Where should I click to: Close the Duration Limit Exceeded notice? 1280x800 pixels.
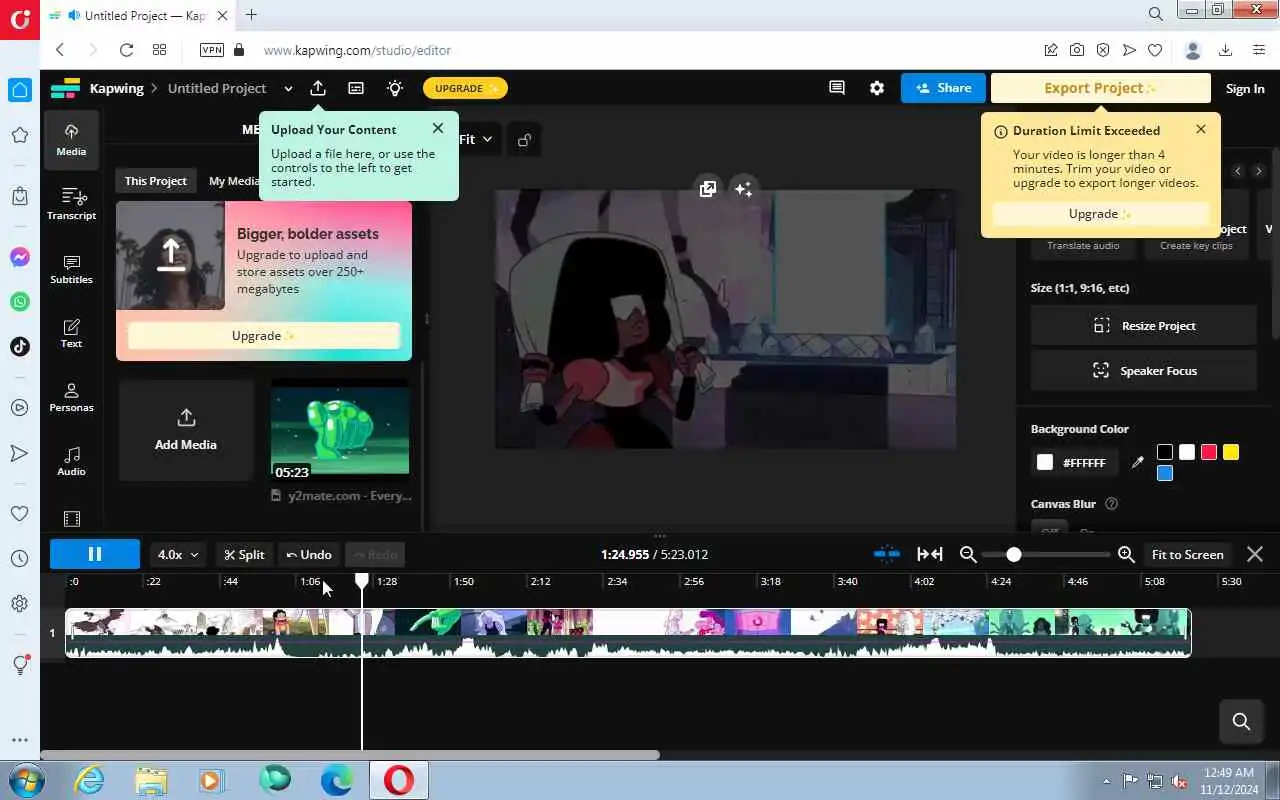tap(1201, 129)
